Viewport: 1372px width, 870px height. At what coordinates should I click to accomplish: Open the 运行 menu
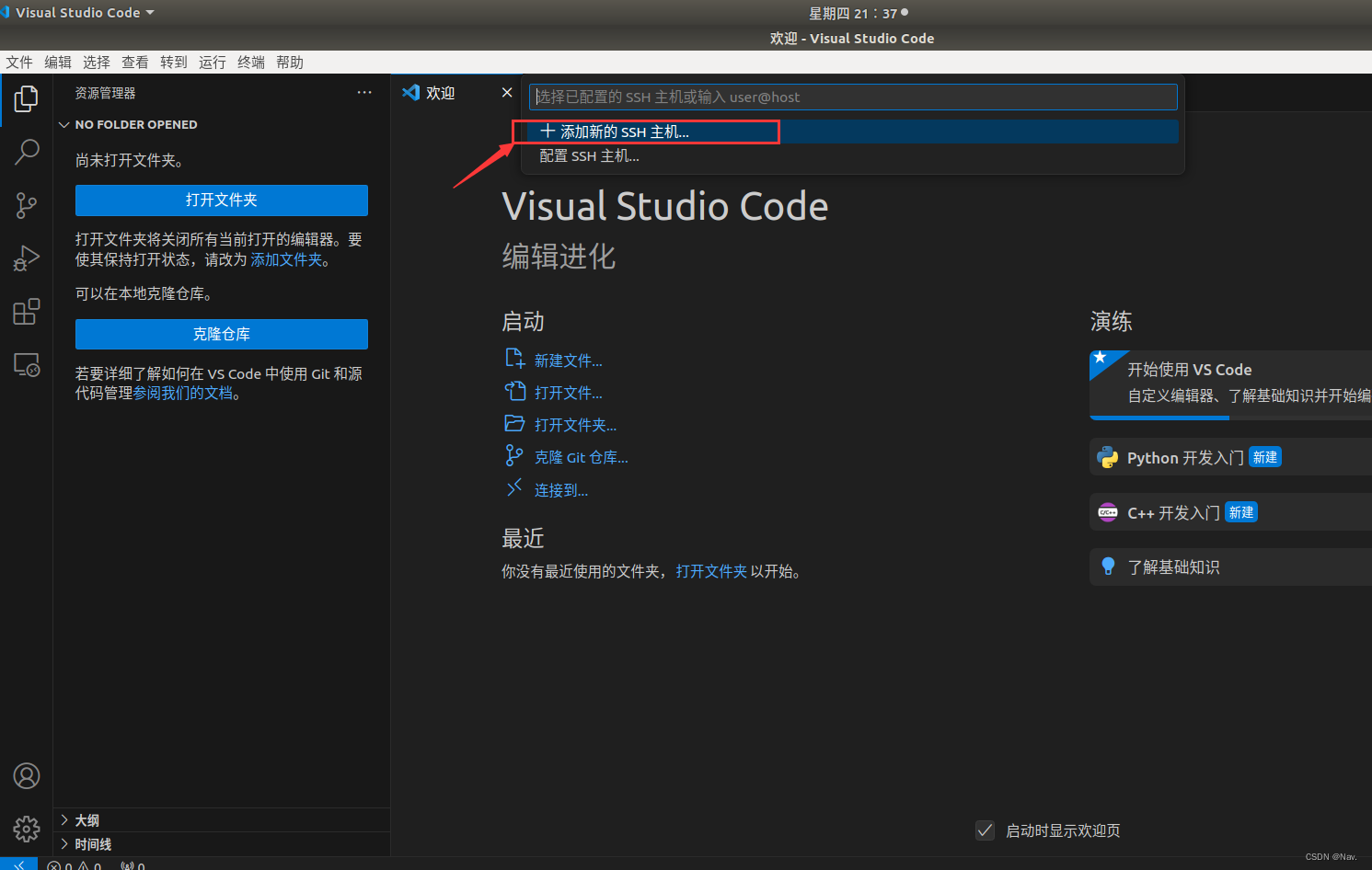pyautogui.click(x=213, y=63)
